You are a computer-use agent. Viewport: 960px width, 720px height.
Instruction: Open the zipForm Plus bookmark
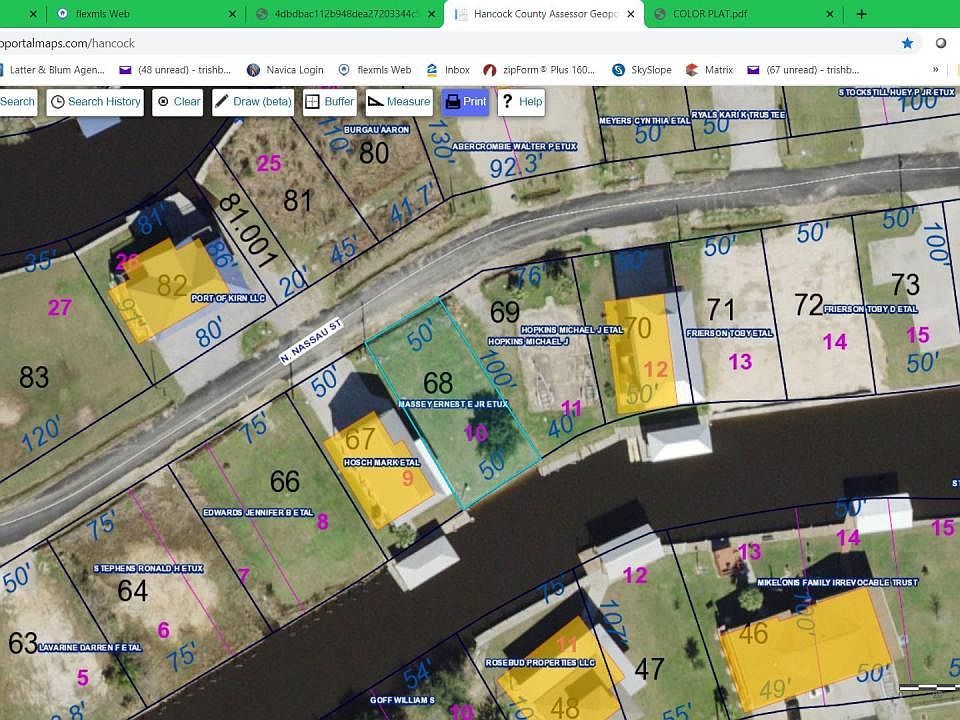pos(539,70)
